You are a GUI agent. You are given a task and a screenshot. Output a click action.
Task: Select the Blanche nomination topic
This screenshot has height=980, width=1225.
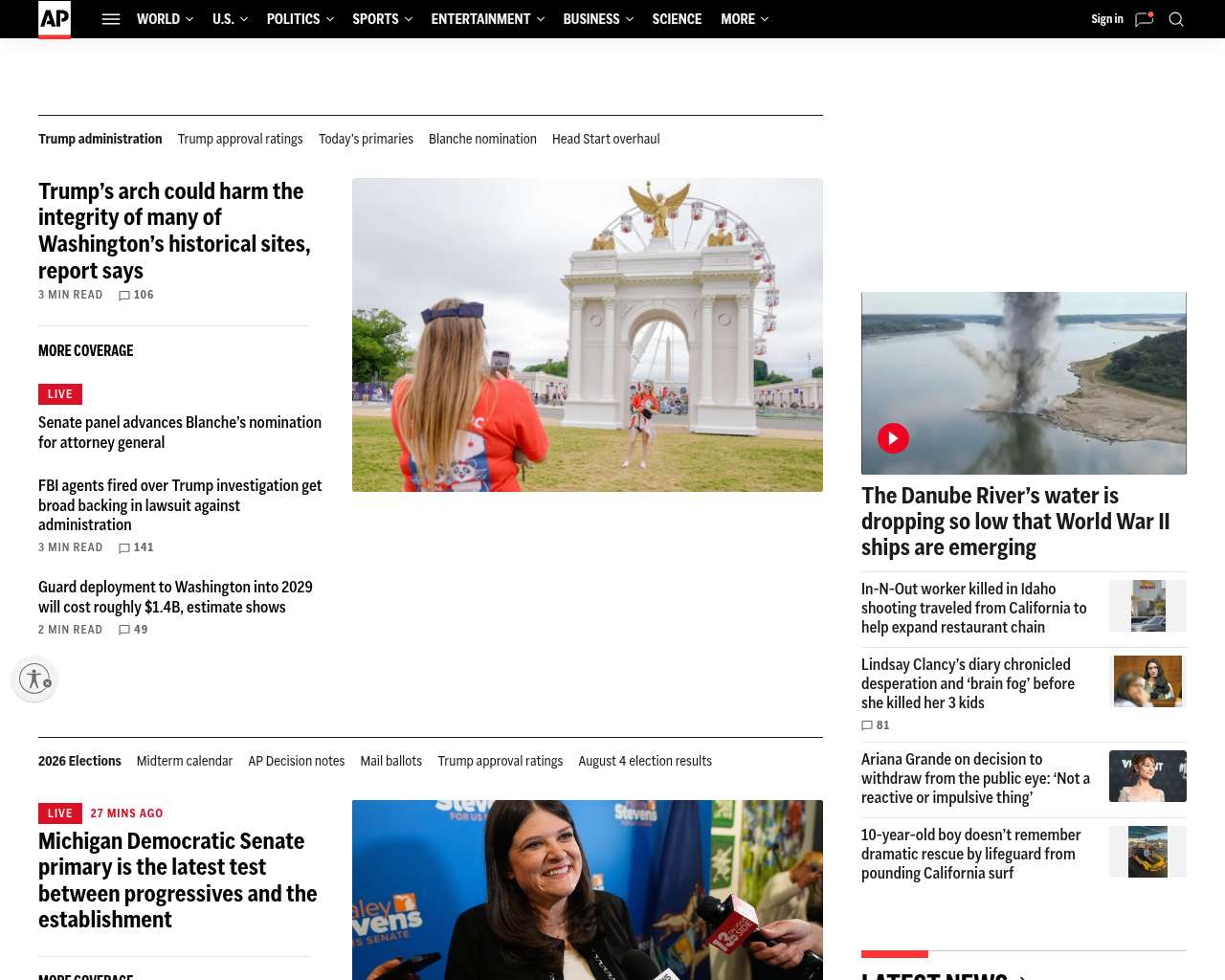click(482, 139)
